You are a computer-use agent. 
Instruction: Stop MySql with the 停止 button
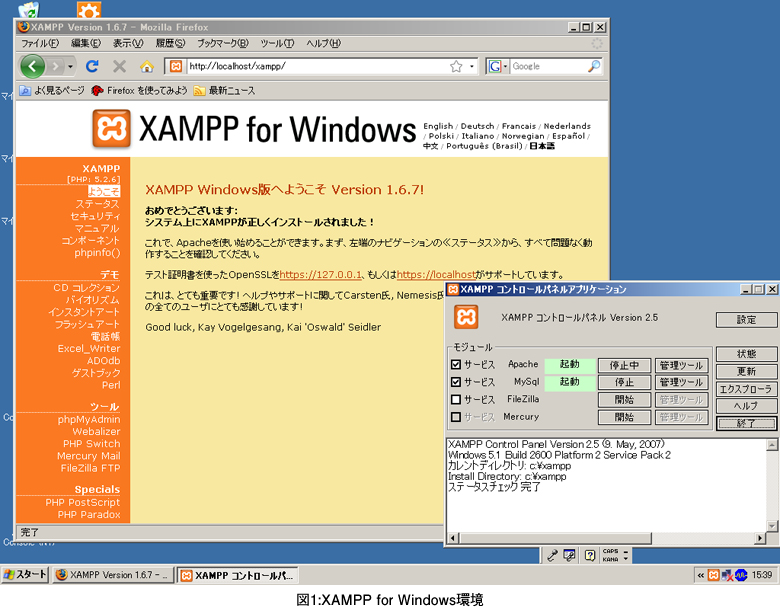tap(624, 382)
